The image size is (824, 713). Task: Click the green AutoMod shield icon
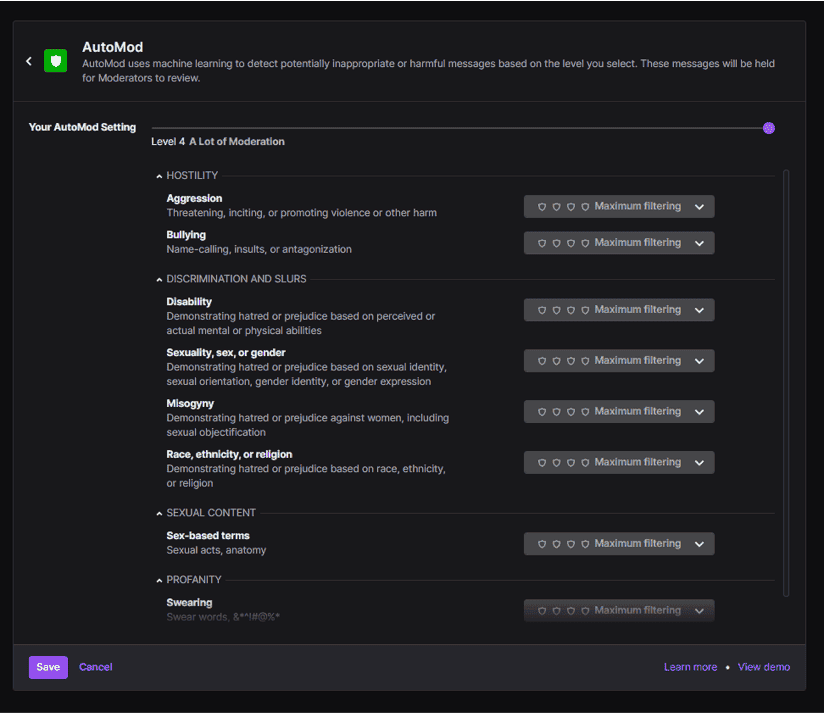(x=55, y=61)
